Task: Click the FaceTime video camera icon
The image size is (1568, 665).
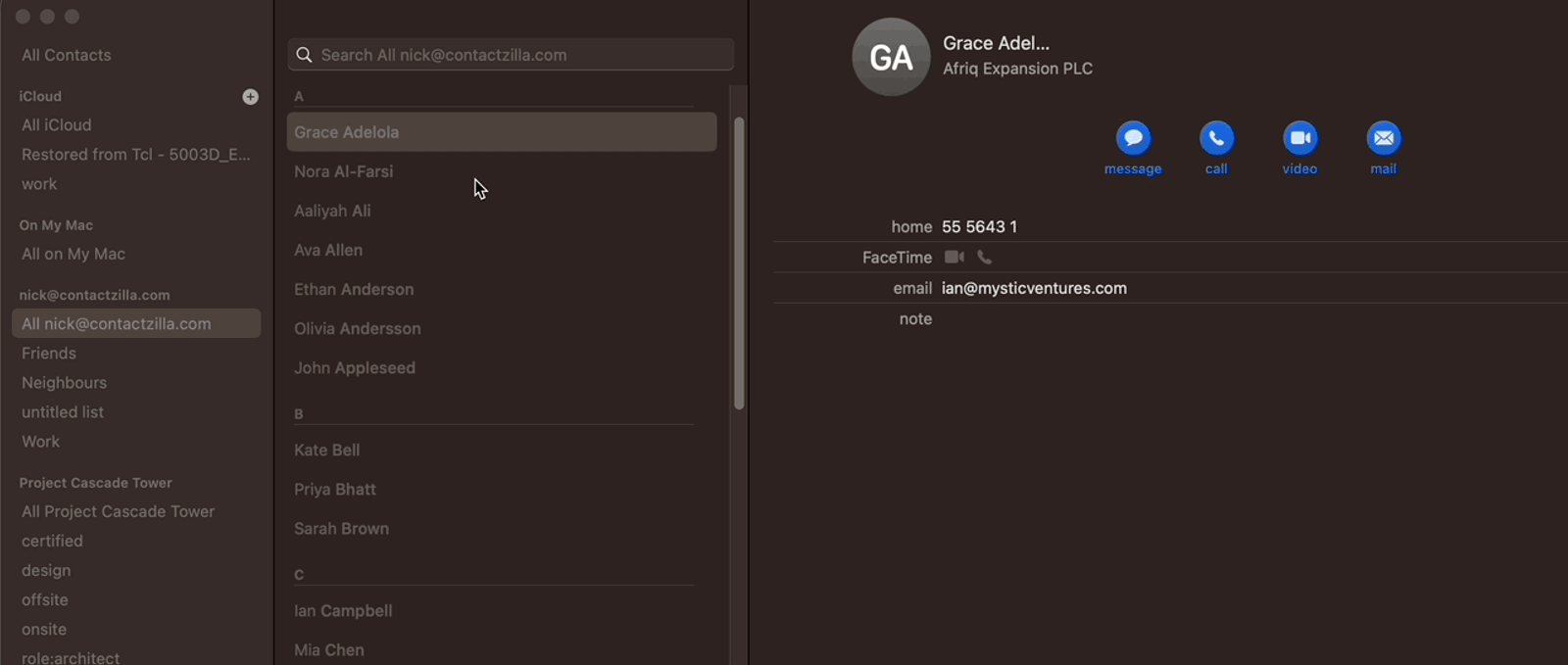Action: pyautogui.click(x=954, y=257)
